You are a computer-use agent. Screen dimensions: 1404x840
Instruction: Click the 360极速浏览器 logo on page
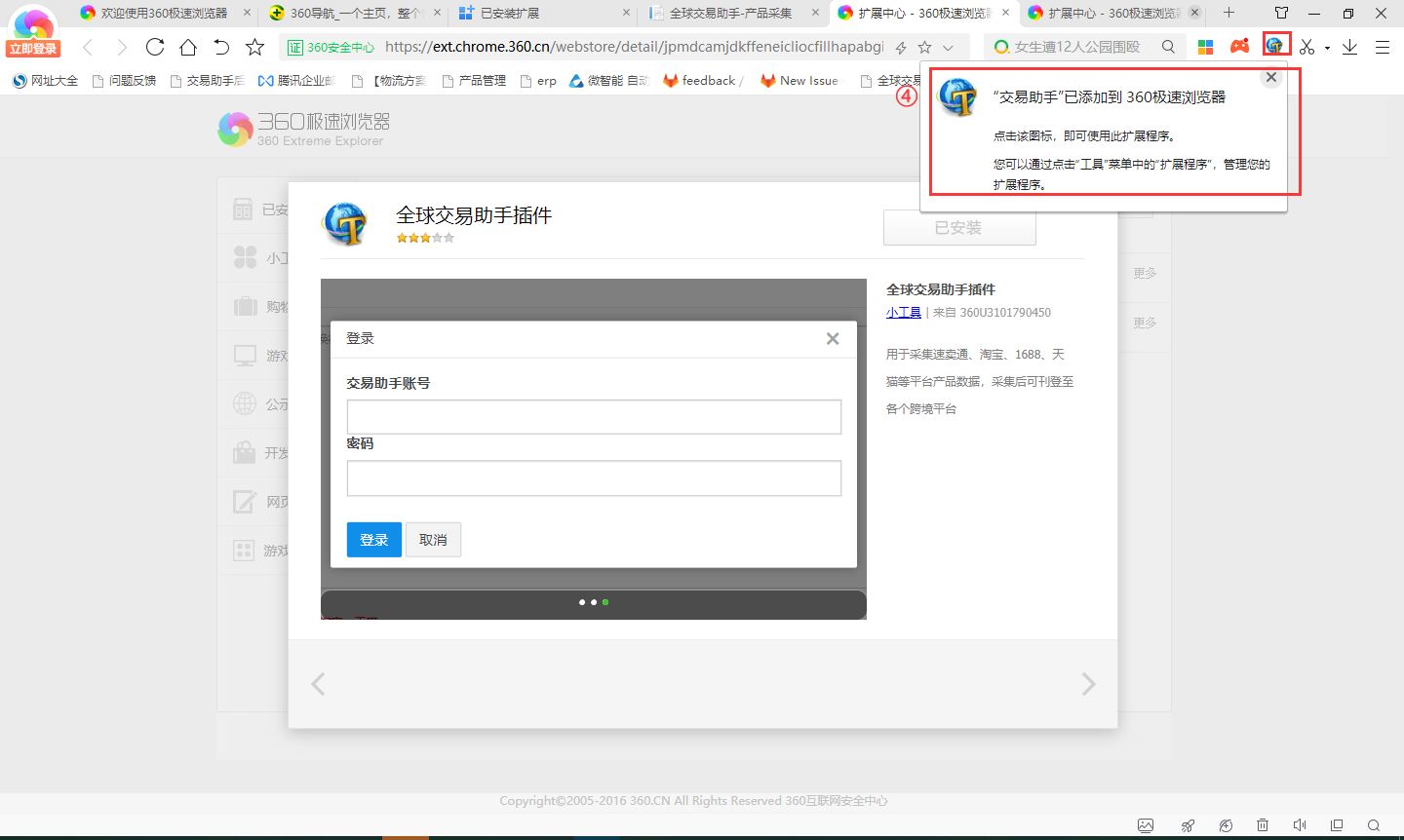[x=304, y=128]
